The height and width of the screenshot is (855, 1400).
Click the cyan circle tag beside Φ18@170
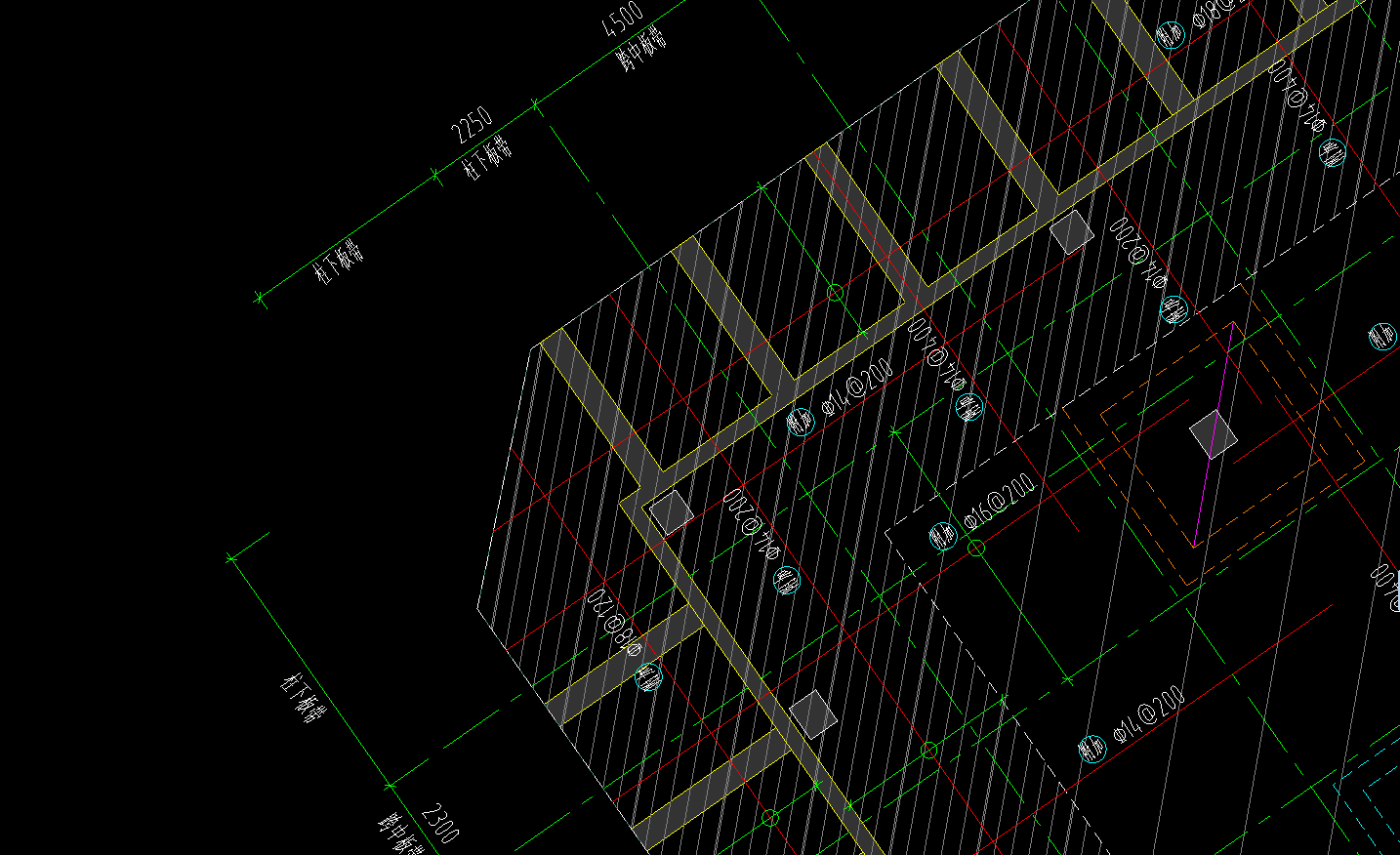point(648,675)
